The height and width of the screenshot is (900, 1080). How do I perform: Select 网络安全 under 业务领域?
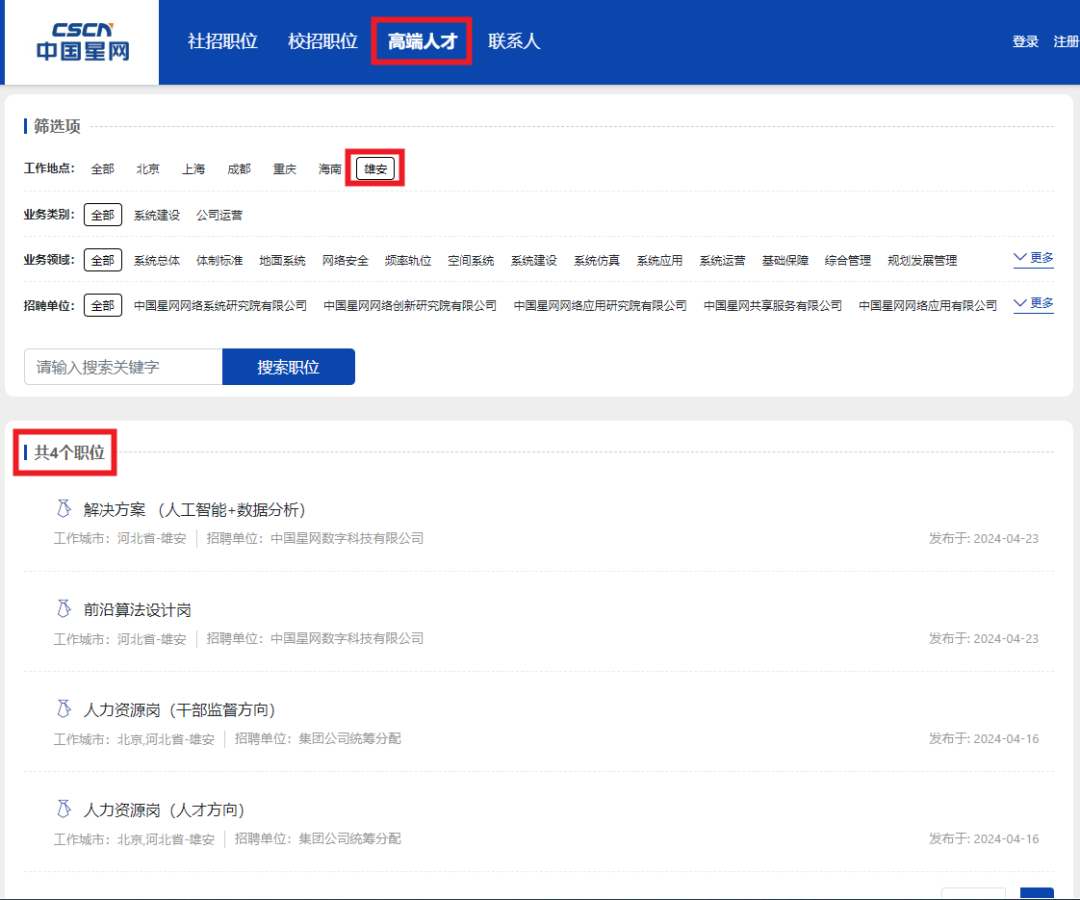tap(344, 259)
